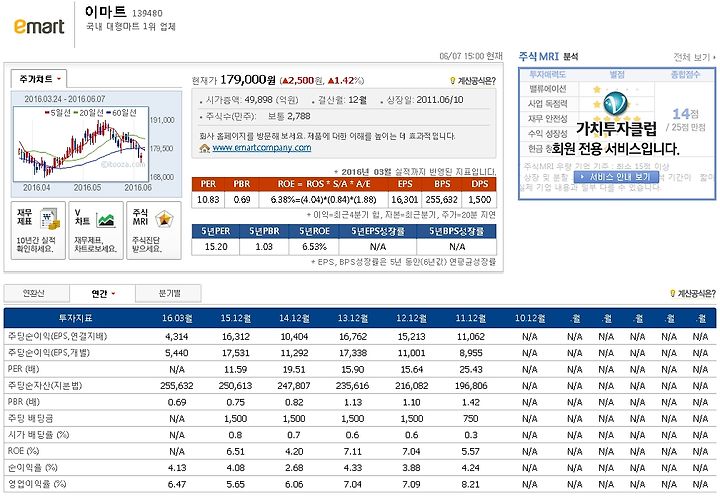
Task: Click the PBR value 0.69 in summary table
Action: coord(242,200)
